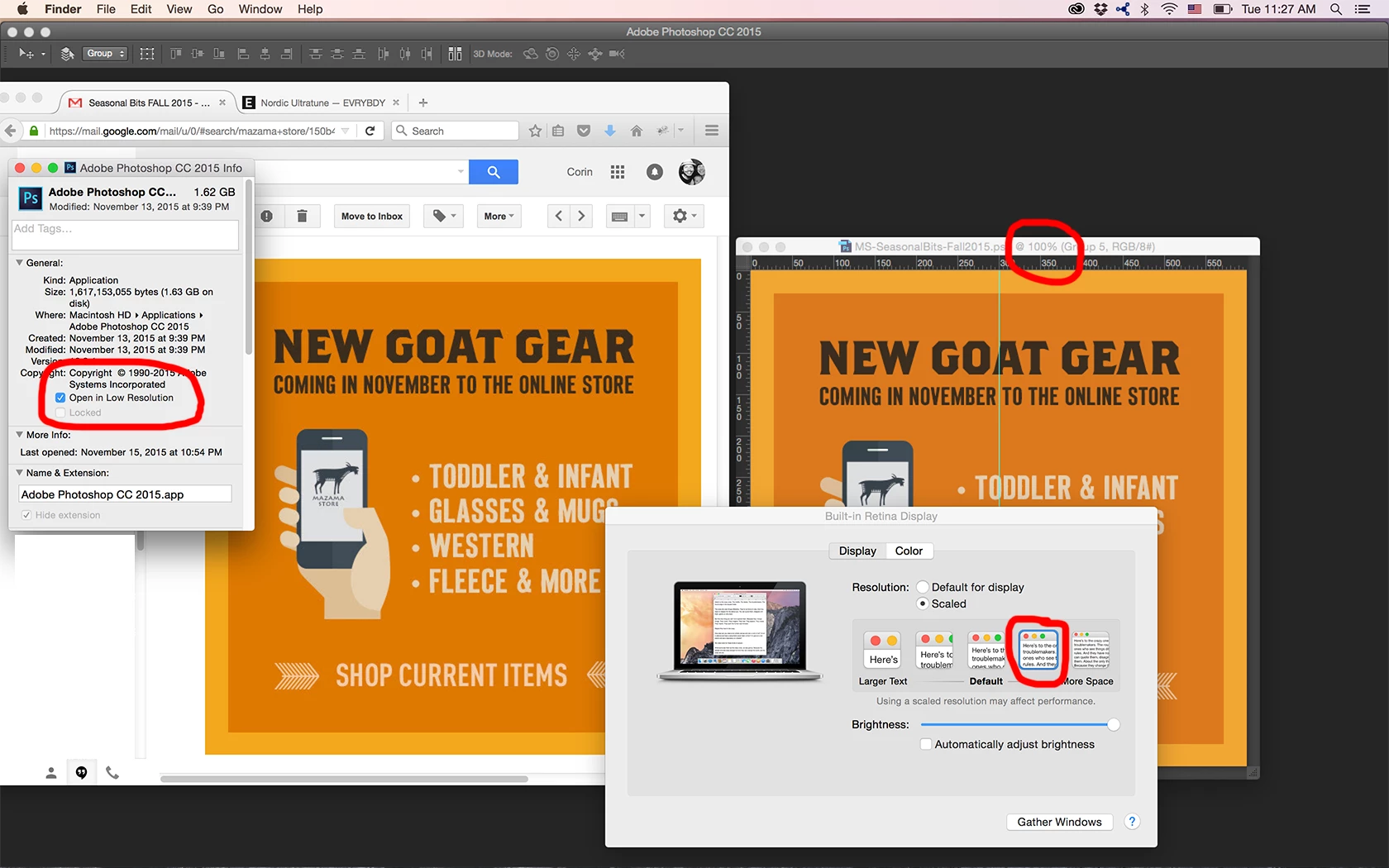1389x868 pixels.
Task: Toggle Show Transform Controls icon in Photoshop
Action: coord(147,54)
